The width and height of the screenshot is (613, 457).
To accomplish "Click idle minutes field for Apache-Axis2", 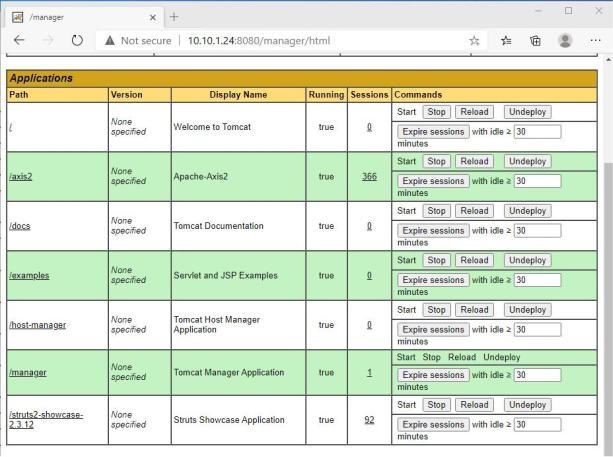I will (538, 181).
